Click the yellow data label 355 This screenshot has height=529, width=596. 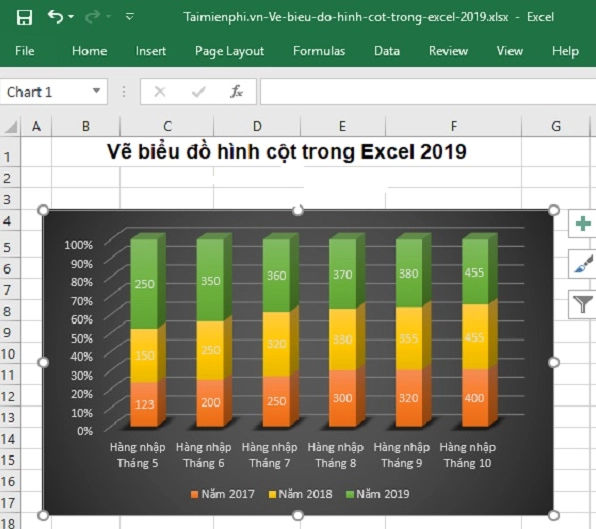coord(408,338)
